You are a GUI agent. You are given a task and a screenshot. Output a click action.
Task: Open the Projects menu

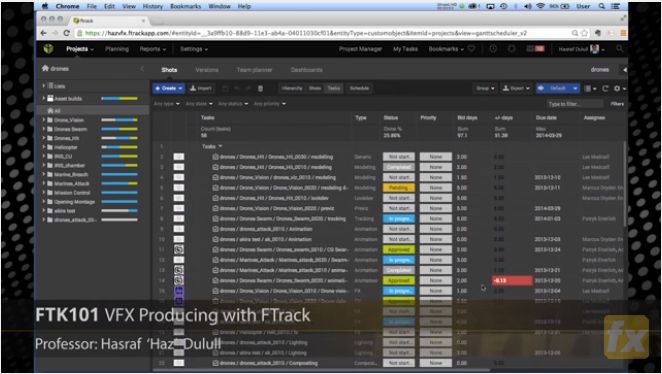coord(80,49)
